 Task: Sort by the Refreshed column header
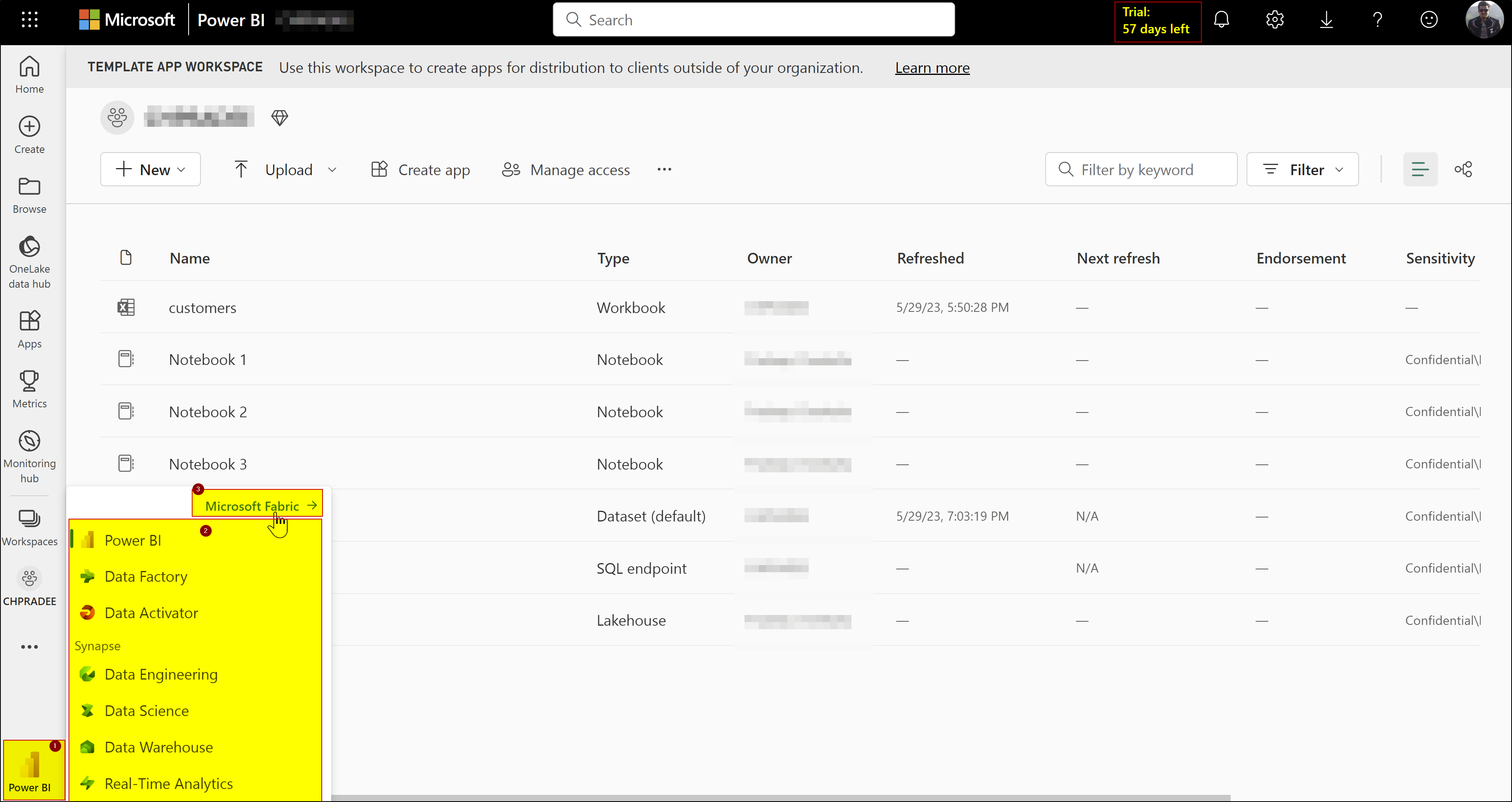pyautogui.click(x=930, y=258)
